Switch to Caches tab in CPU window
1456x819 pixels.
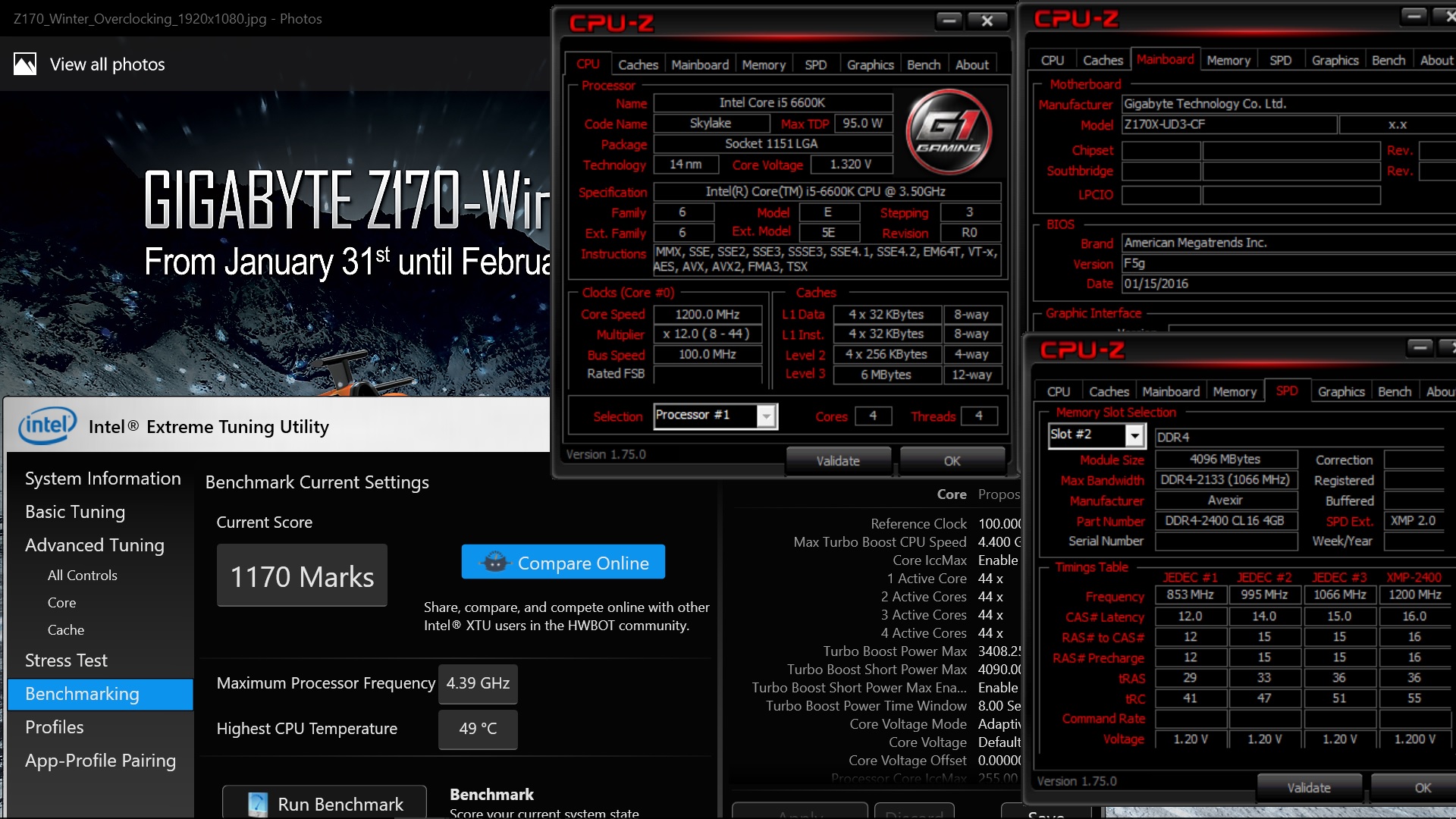[638, 64]
